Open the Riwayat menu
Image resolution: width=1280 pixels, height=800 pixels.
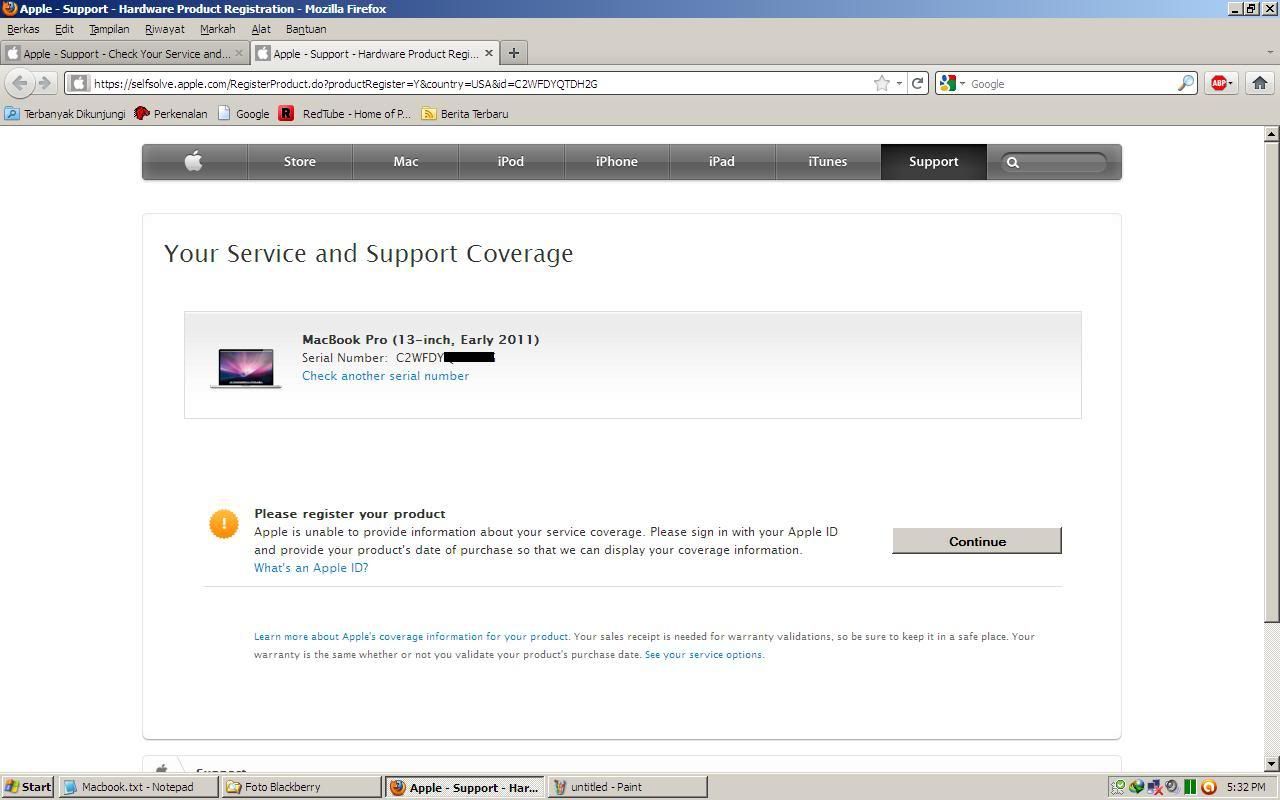[165, 29]
